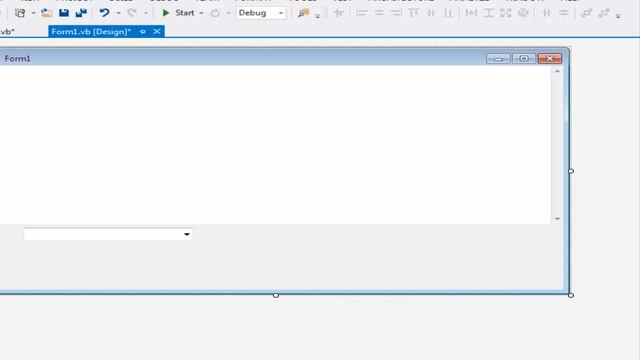Click the greyed Restart/refresh icon
Screen dimensions: 640x360
tap(215, 13)
